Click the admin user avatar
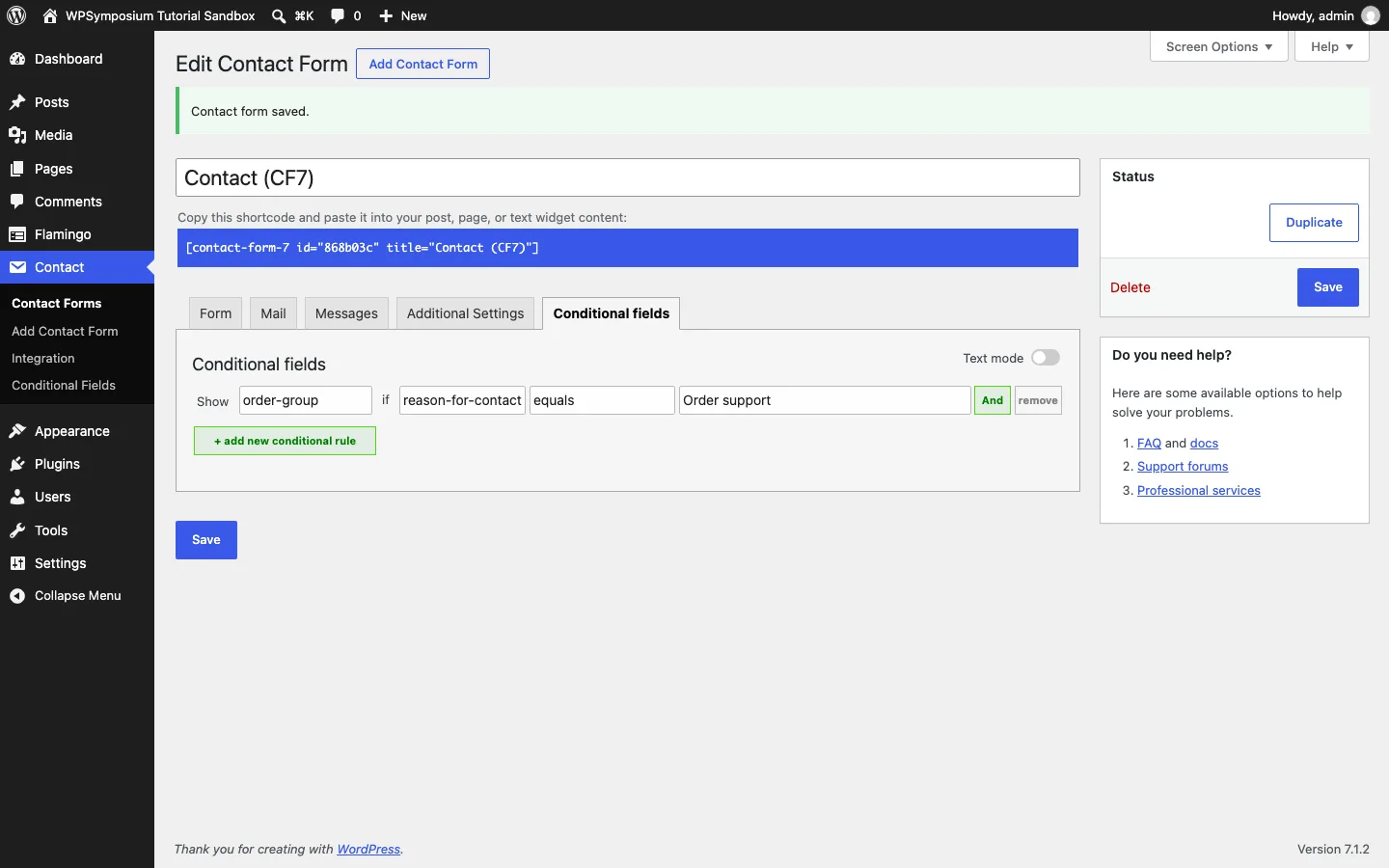Image resolution: width=1389 pixels, height=868 pixels. [1370, 15]
